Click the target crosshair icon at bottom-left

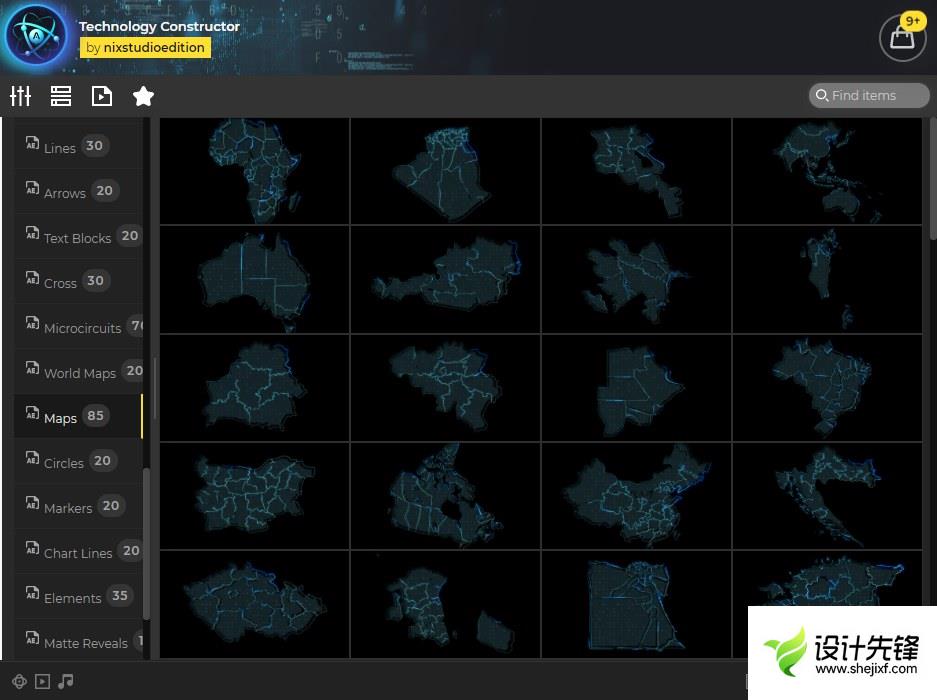[x=19, y=681]
